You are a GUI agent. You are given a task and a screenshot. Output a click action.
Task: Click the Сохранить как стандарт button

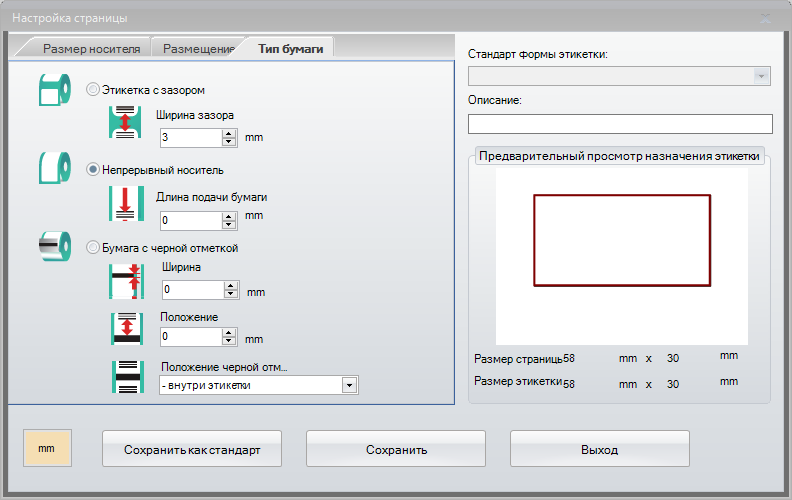(x=192, y=449)
